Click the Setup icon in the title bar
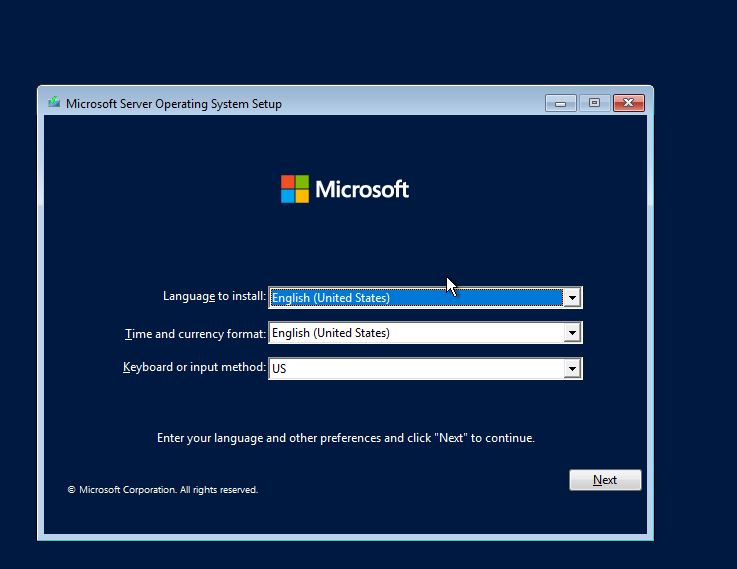This screenshot has width=737, height=569. (54, 103)
